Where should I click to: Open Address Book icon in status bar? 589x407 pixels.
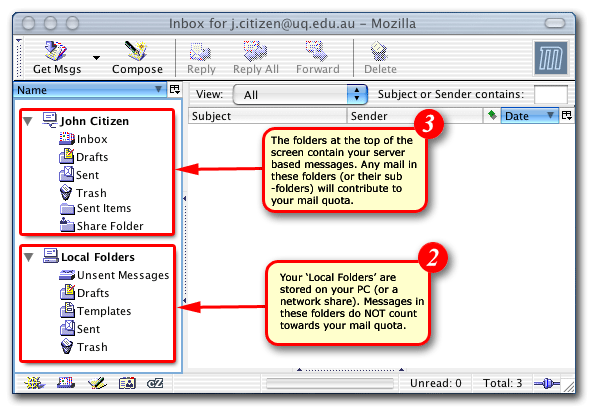pos(127,383)
